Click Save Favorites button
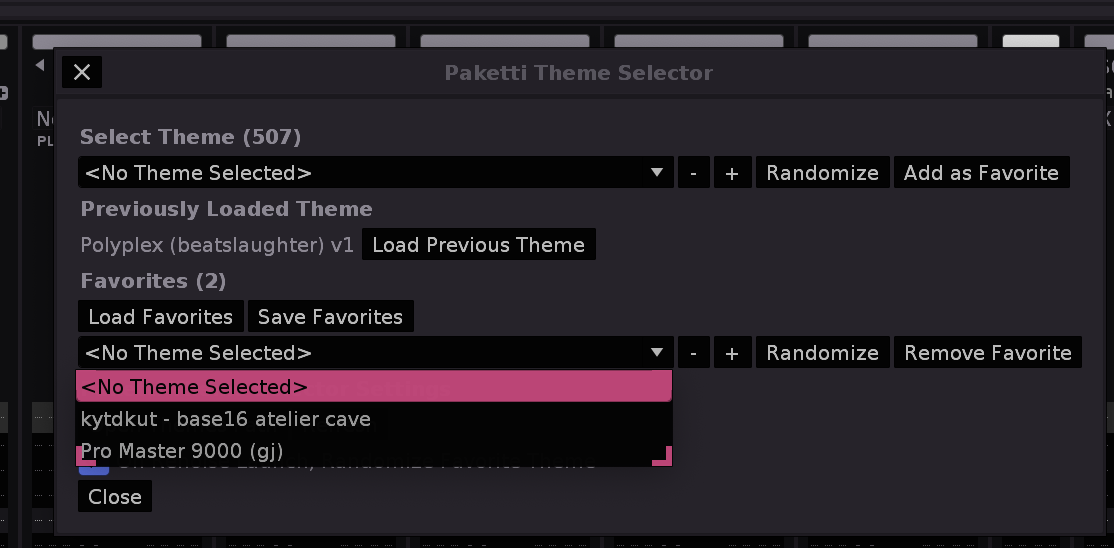The width and height of the screenshot is (1114, 548). click(x=330, y=317)
